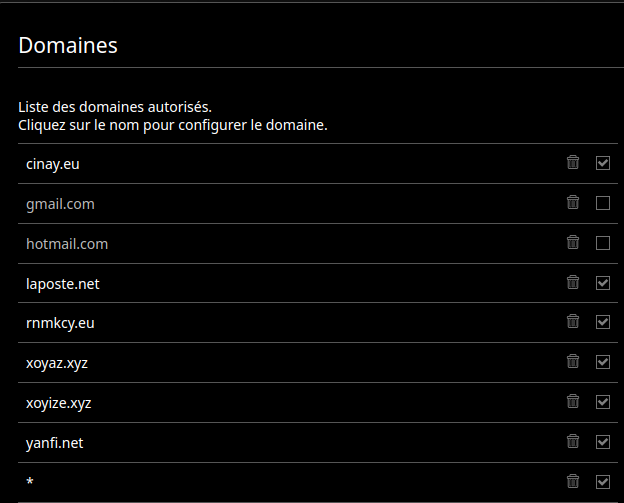Open the greyed gmail.com domain entry
Viewport: 624px width, 503px height.
click(x=60, y=203)
